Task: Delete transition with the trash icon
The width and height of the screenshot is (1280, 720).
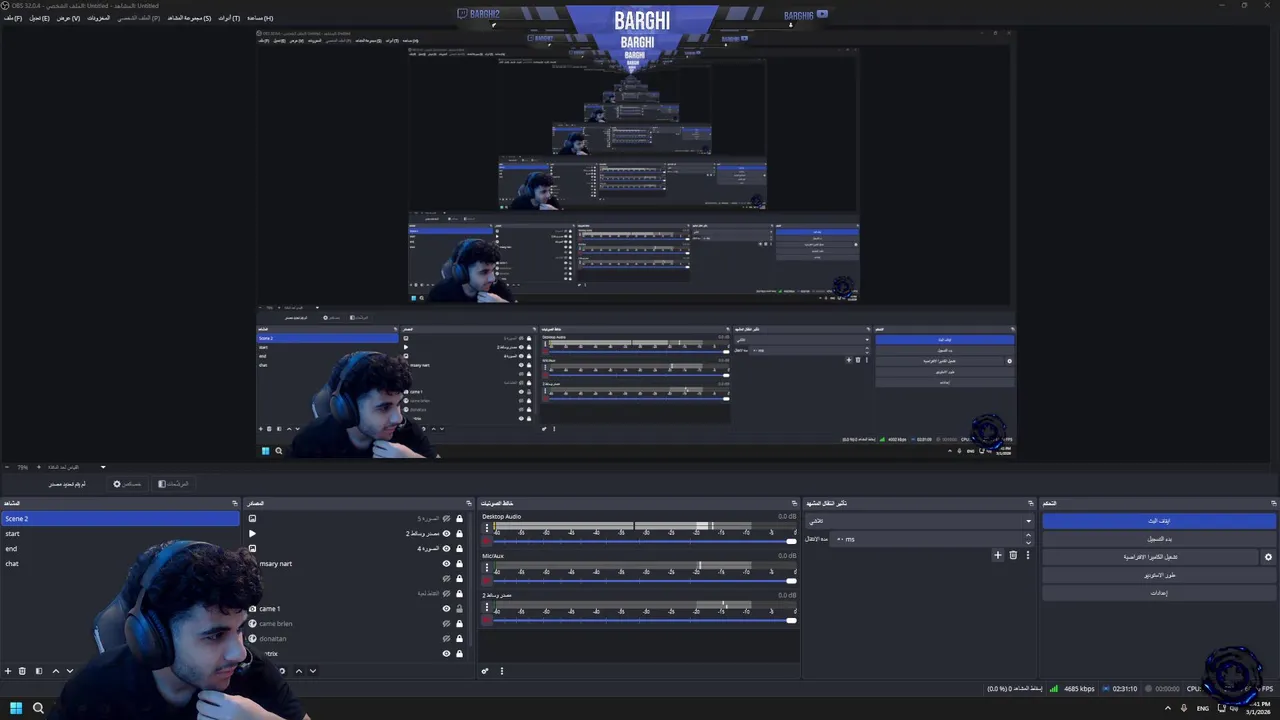Action: [x=1013, y=555]
